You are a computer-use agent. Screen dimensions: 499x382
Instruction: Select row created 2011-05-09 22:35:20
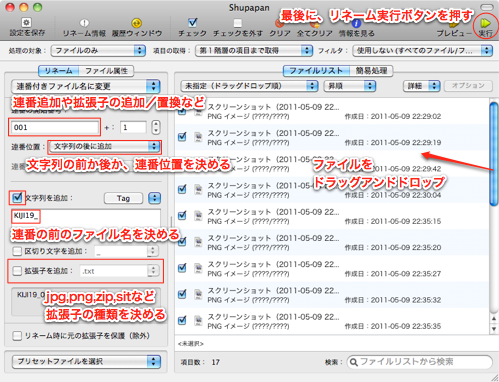[x=332, y=242]
